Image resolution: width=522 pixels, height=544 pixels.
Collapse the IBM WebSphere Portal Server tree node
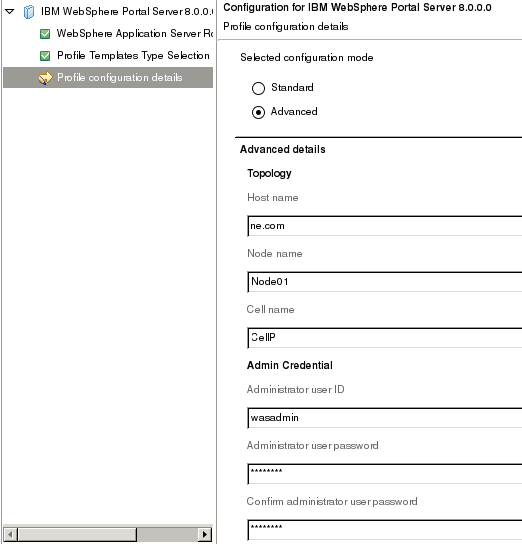coord(10,11)
